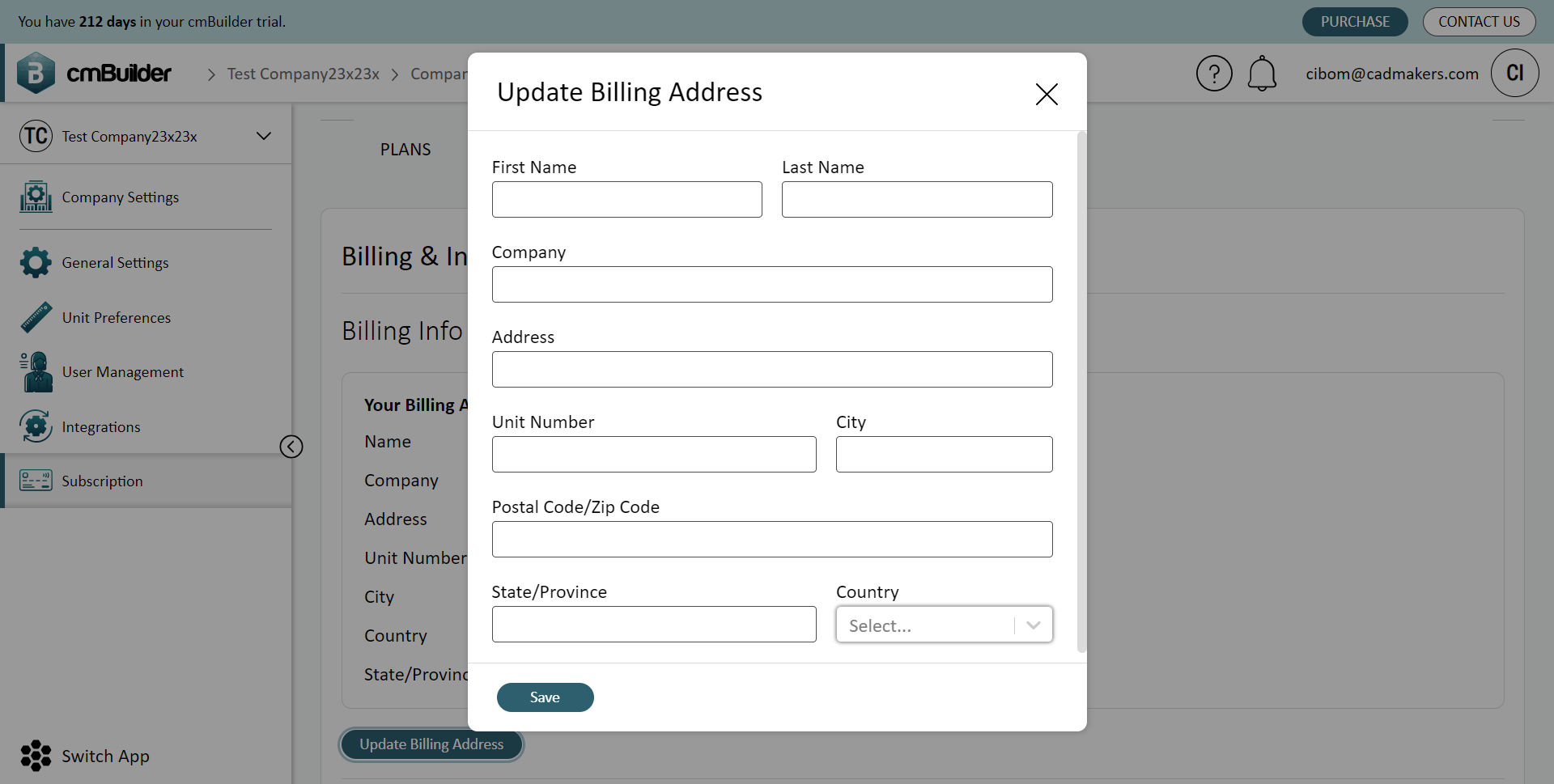Open the Country select dropdown
The width and height of the screenshot is (1554, 784).
(945, 625)
